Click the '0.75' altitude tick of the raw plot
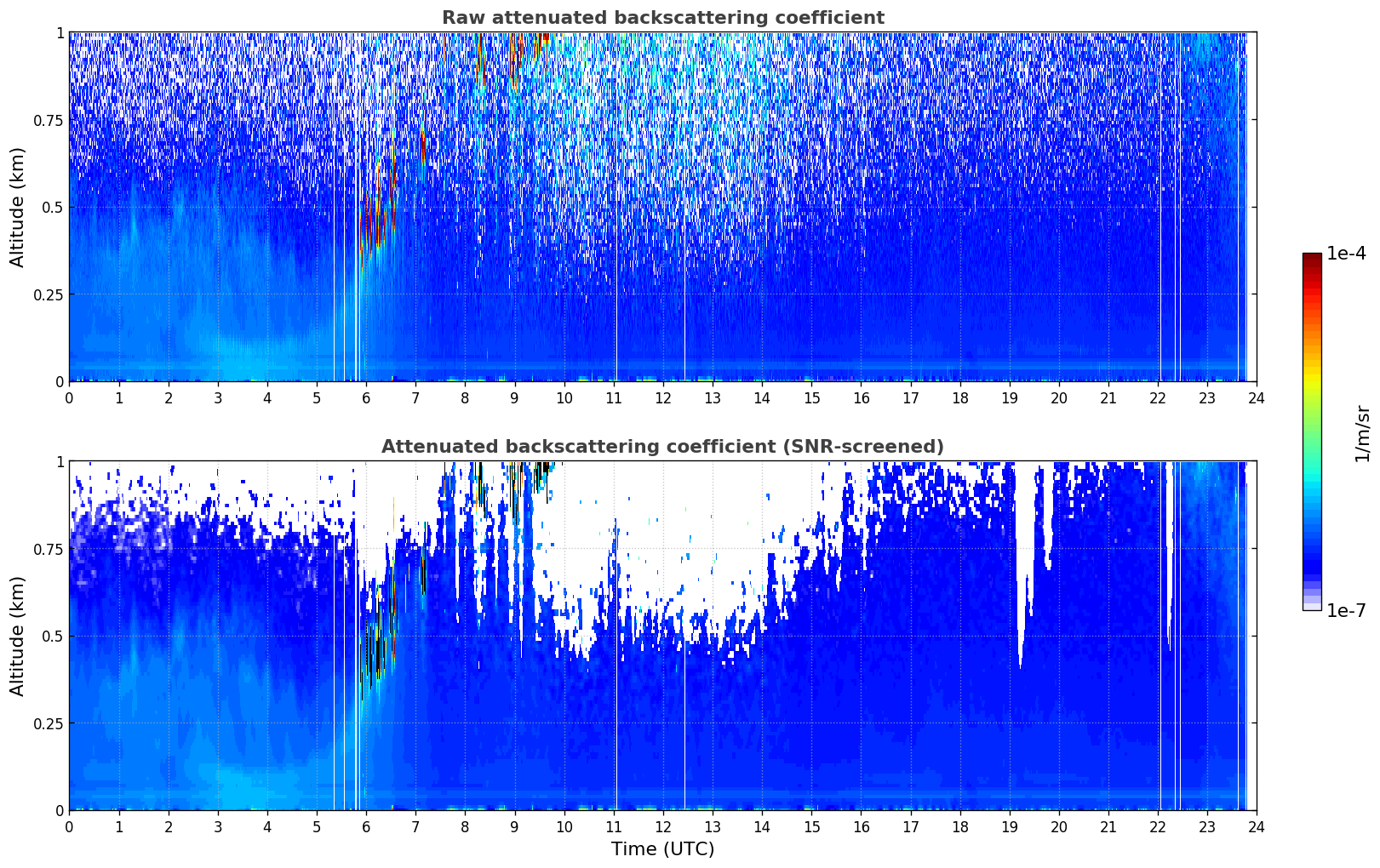The height and width of the screenshot is (868, 1380). click(x=49, y=120)
